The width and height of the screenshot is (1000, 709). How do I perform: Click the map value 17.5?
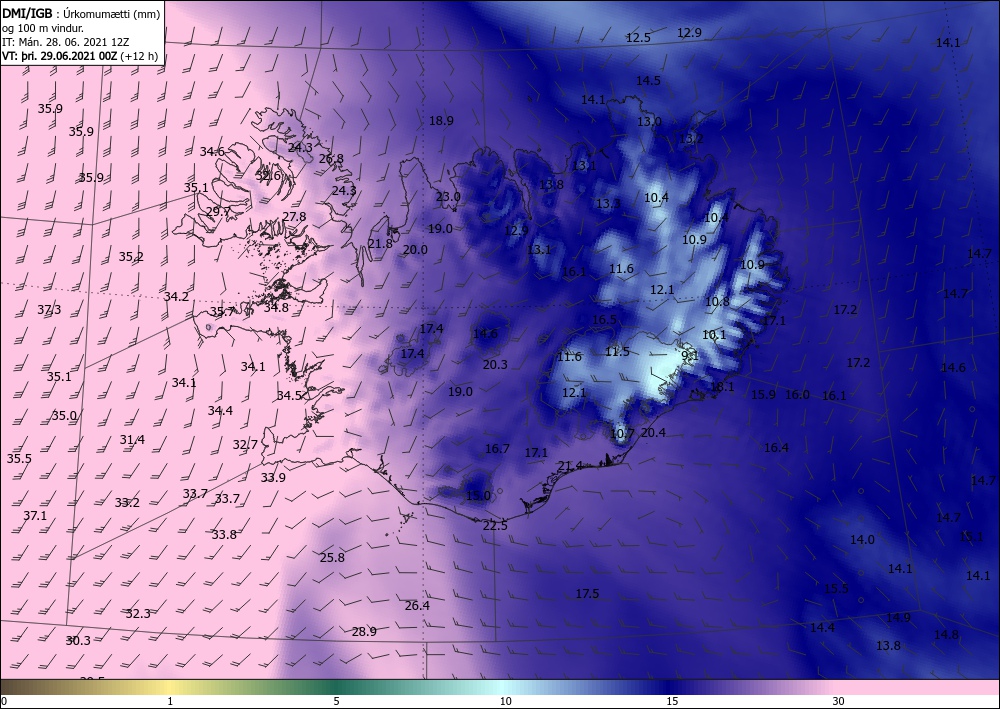point(587,594)
